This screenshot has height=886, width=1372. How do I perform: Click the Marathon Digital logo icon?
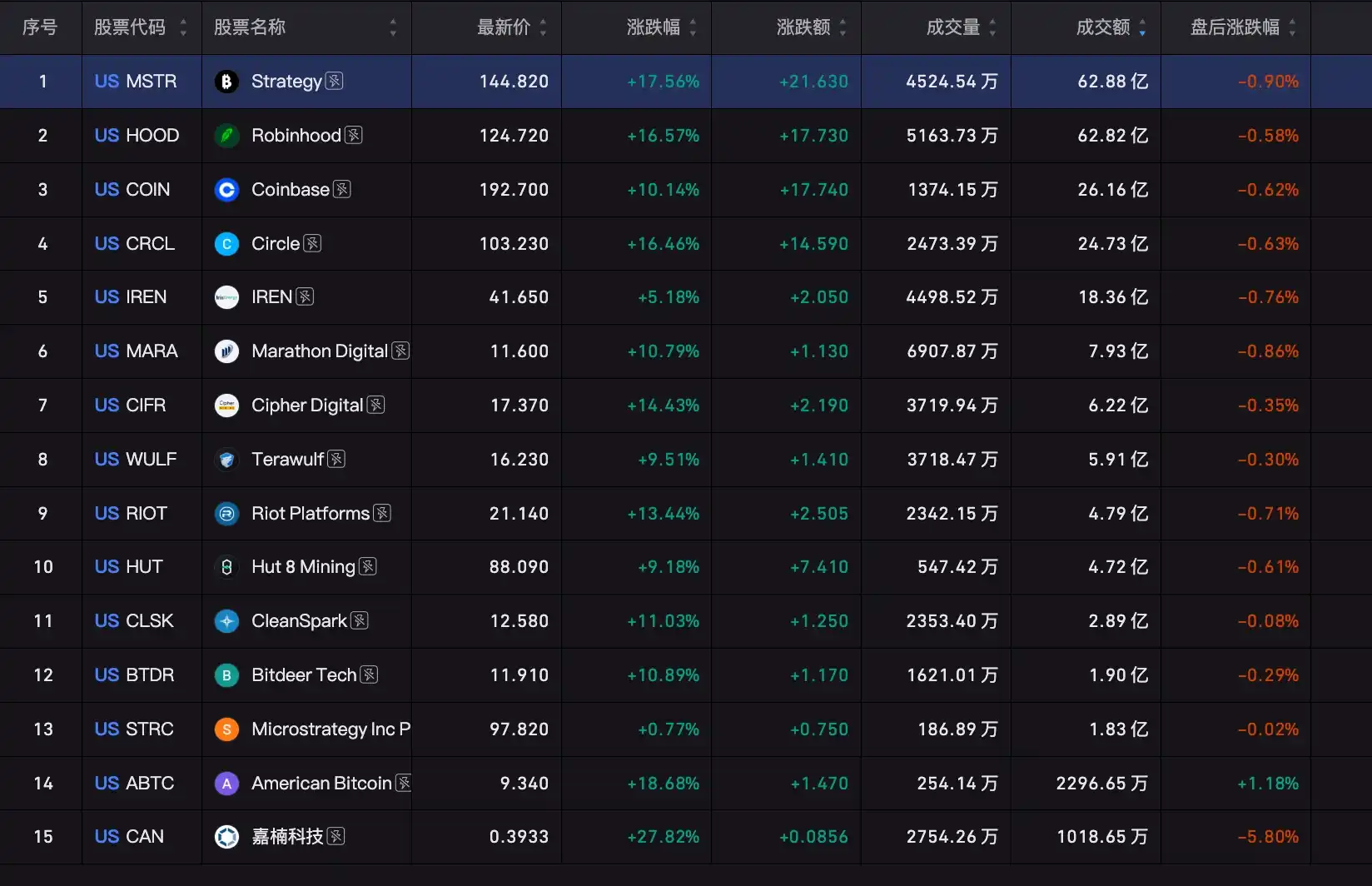(x=226, y=351)
